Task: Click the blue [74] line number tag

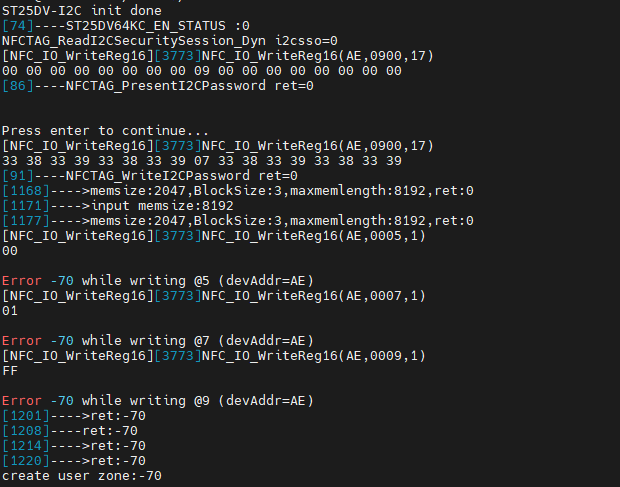Action: (18, 26)
